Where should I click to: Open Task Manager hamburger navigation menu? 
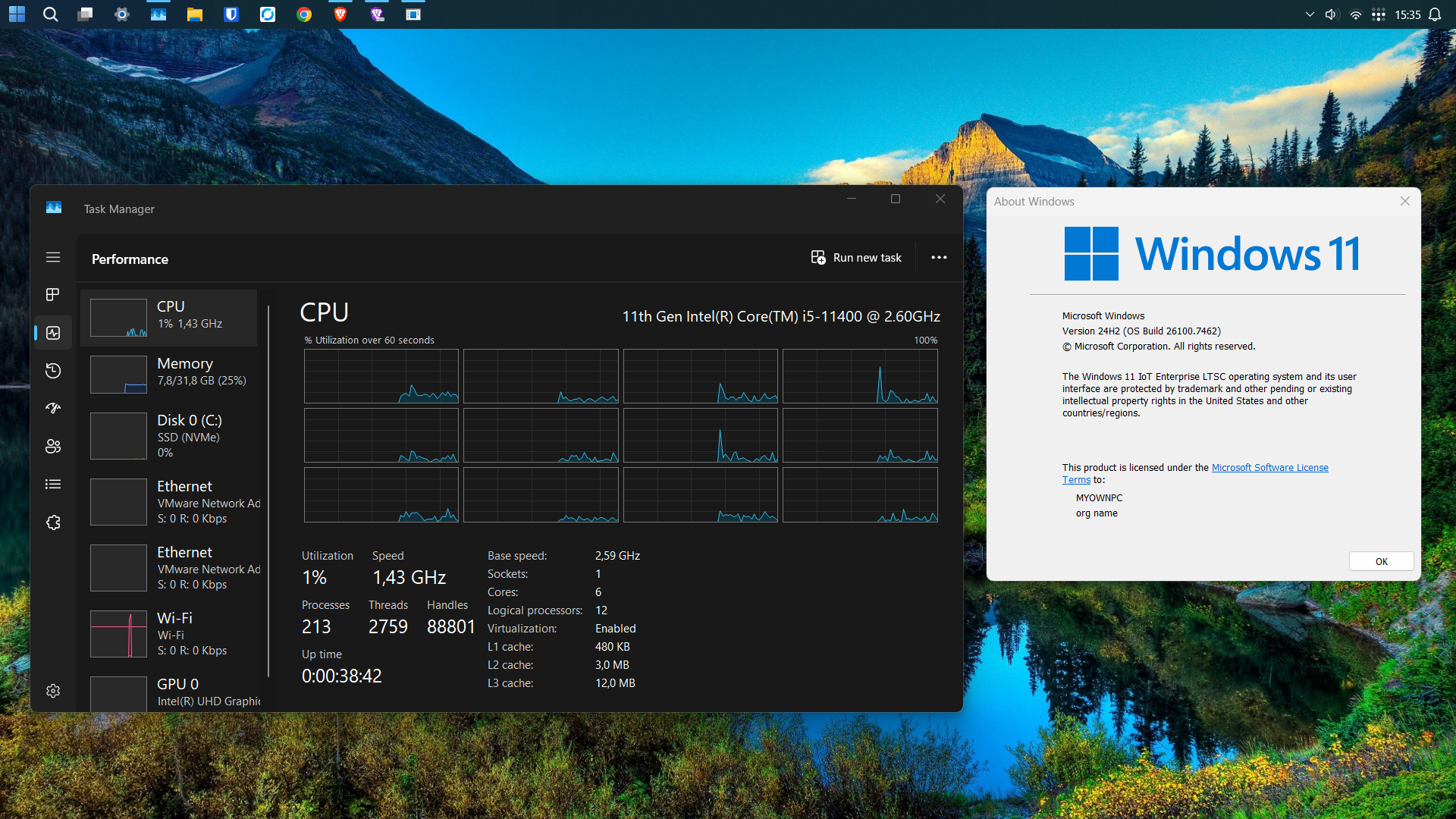point(53,257)
